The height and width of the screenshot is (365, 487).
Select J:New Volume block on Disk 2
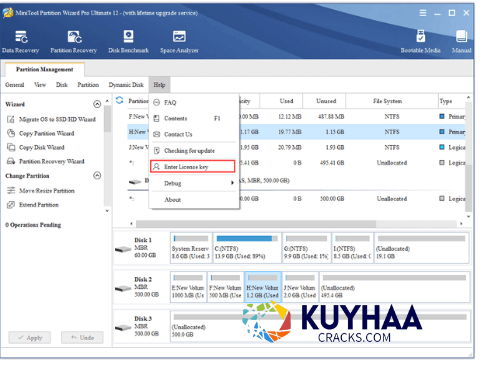[x=300, y=287]
